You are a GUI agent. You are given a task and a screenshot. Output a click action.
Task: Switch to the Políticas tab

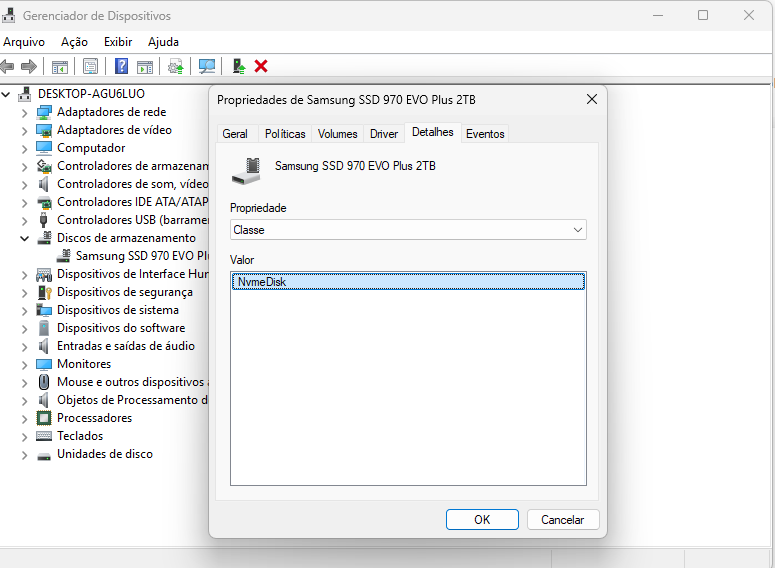click(x=285, y=133)
